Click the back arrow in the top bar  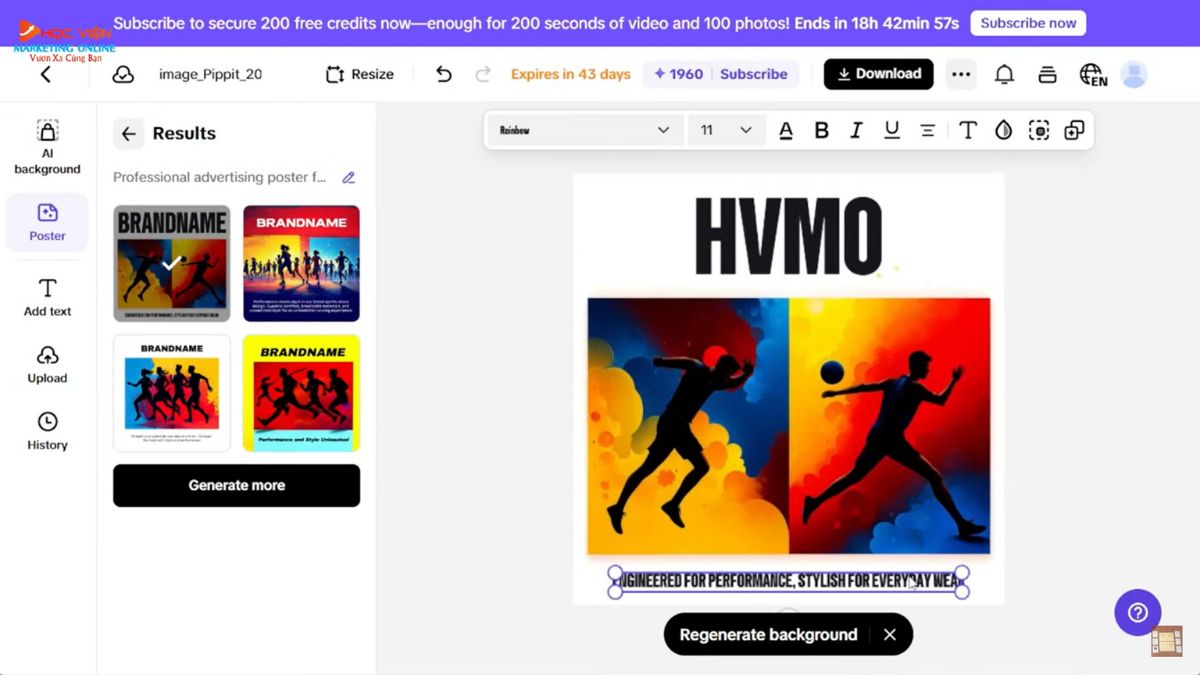[x=45, y=75]
